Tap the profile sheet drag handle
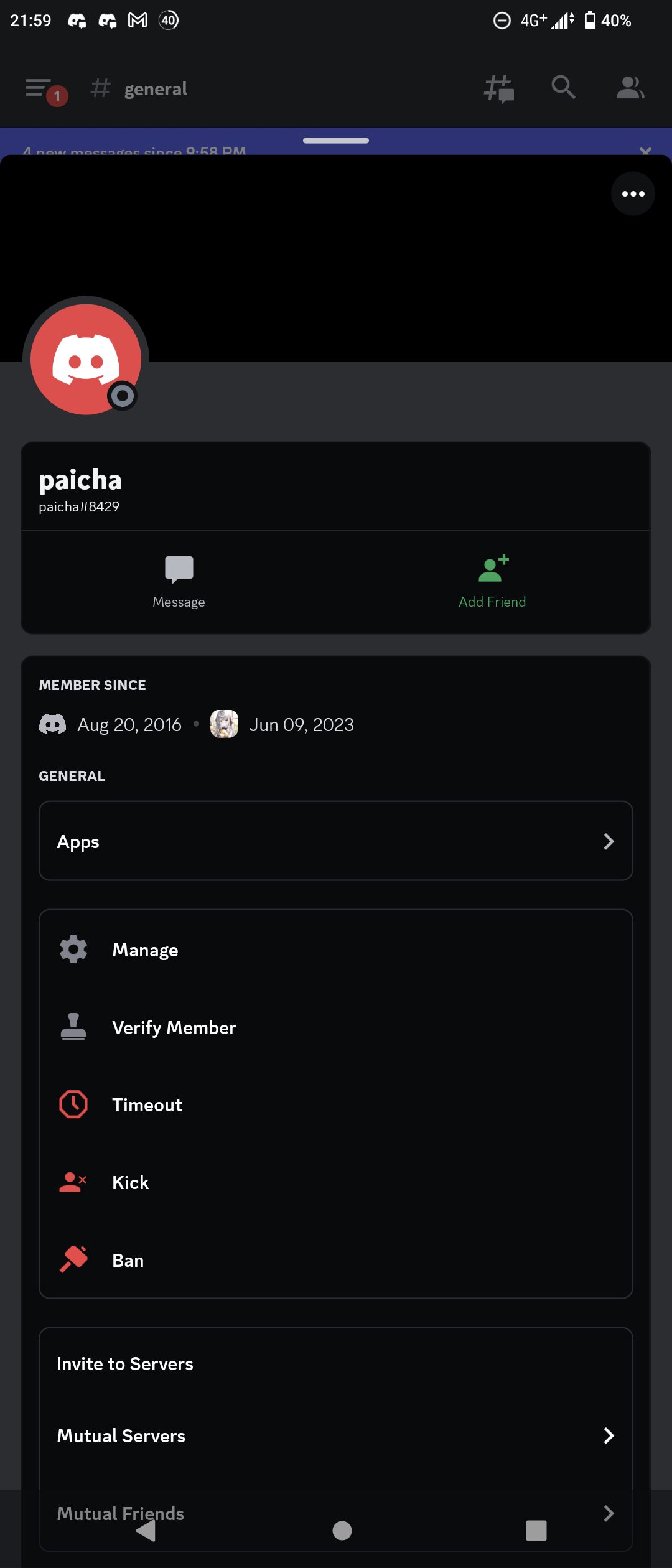 [336, 141]
